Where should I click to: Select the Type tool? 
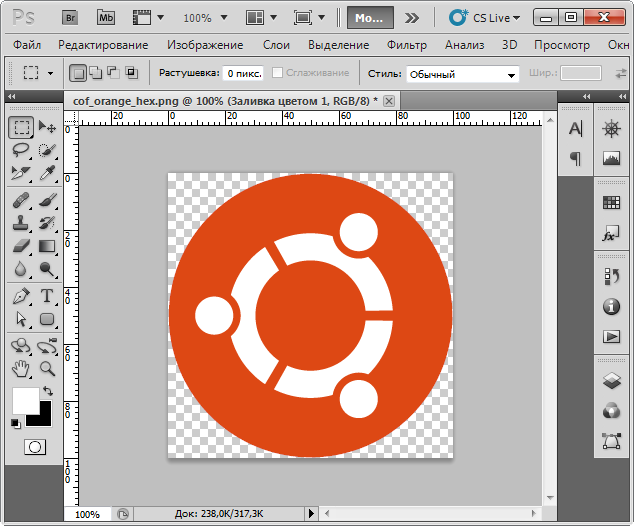pyautogui.click(x=47, y=296)
